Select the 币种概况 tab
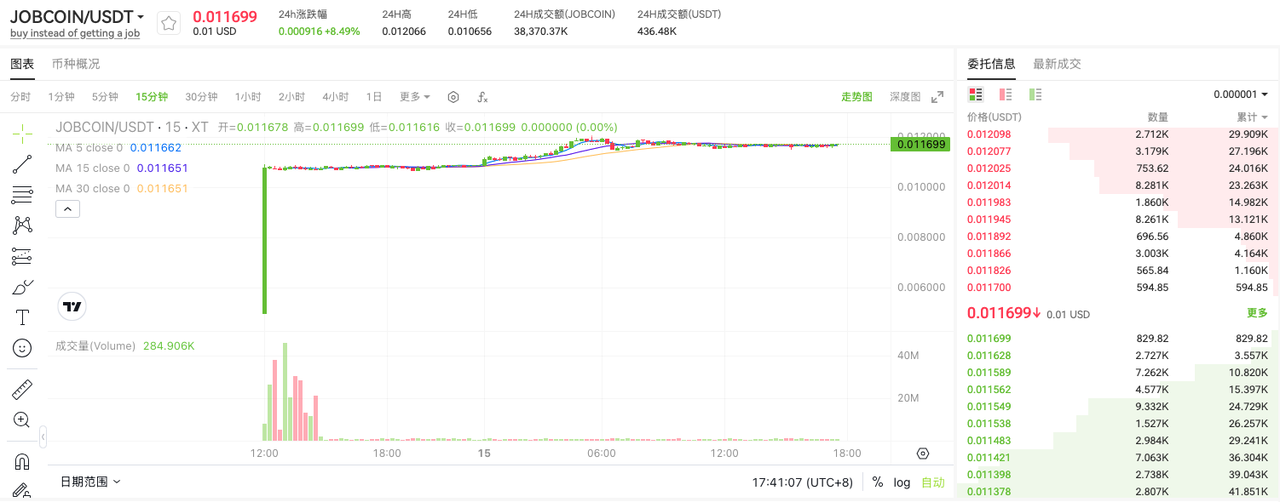The width and height of the screenshot is (1280, 502). [x=76, y=64]
